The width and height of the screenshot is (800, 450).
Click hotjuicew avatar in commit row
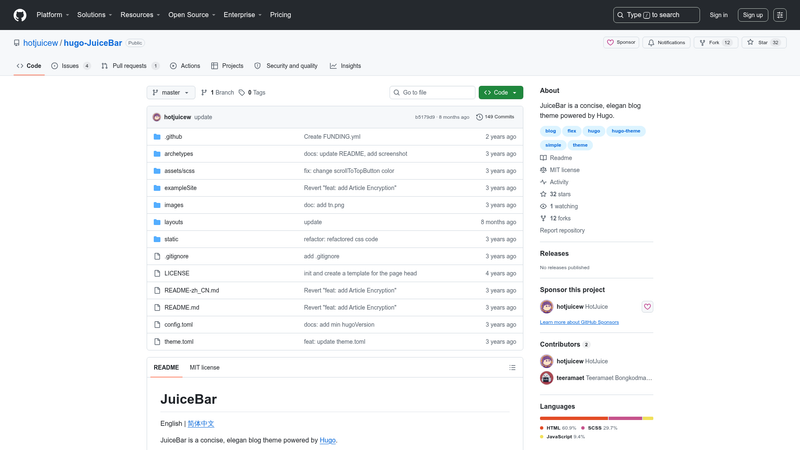[157, 117]
